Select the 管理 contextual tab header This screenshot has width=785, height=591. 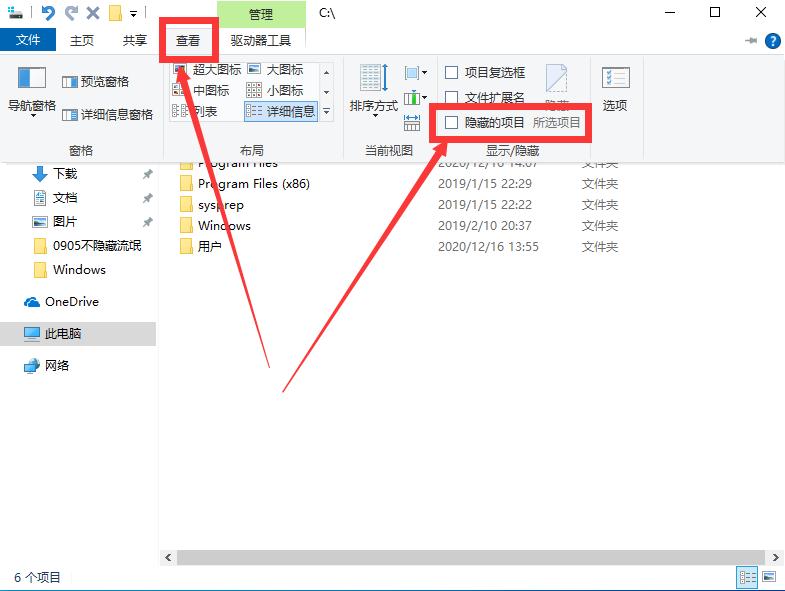click(x=261, y=15)
